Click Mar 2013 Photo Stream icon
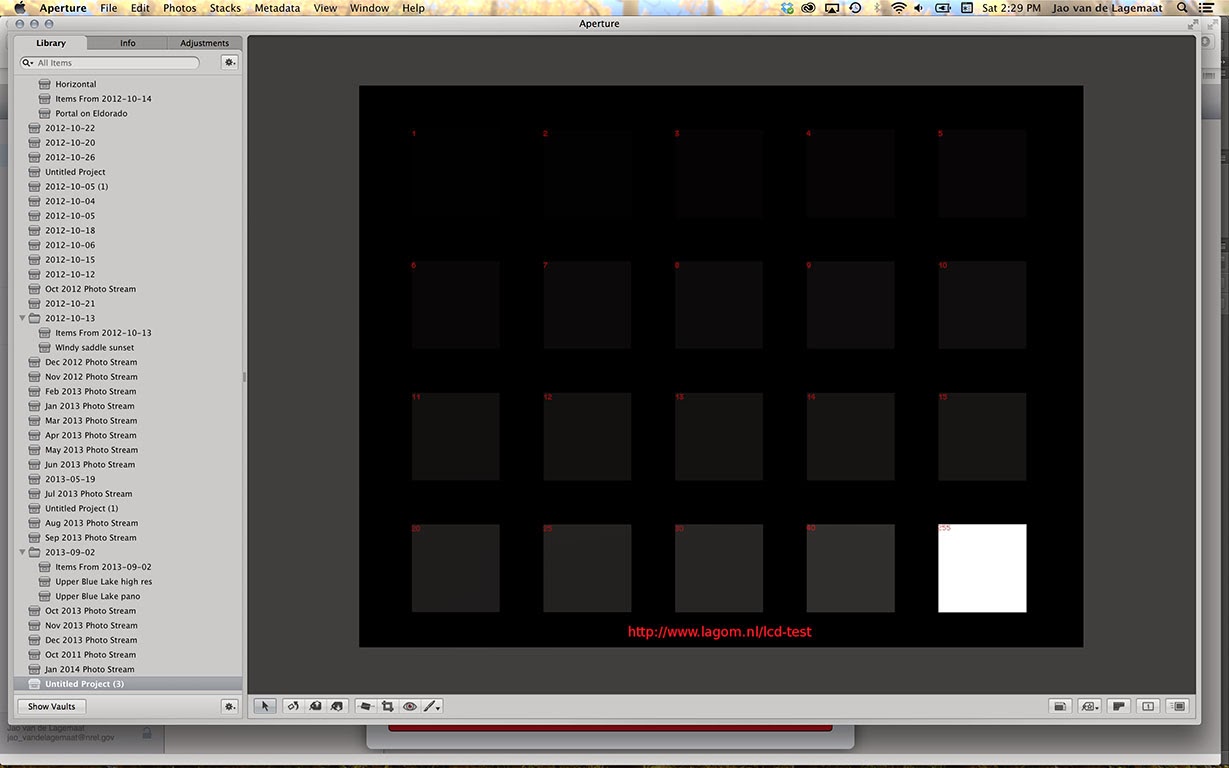The height and width of the screenshot is (768, 1229). 34,421
